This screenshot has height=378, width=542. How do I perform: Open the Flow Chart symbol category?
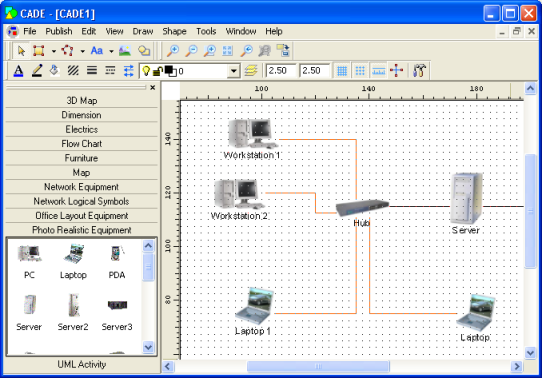point(82,144)
